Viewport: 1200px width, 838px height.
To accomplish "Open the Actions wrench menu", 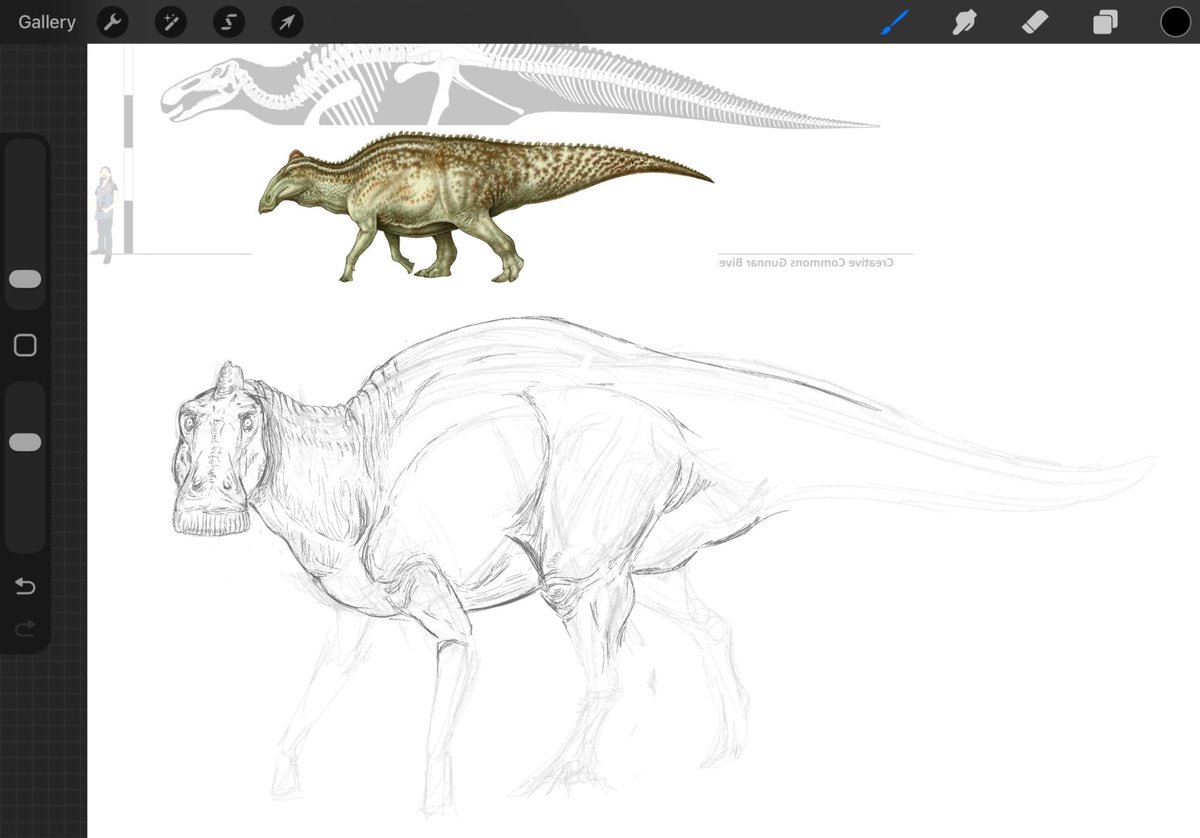I will [113, 22].
